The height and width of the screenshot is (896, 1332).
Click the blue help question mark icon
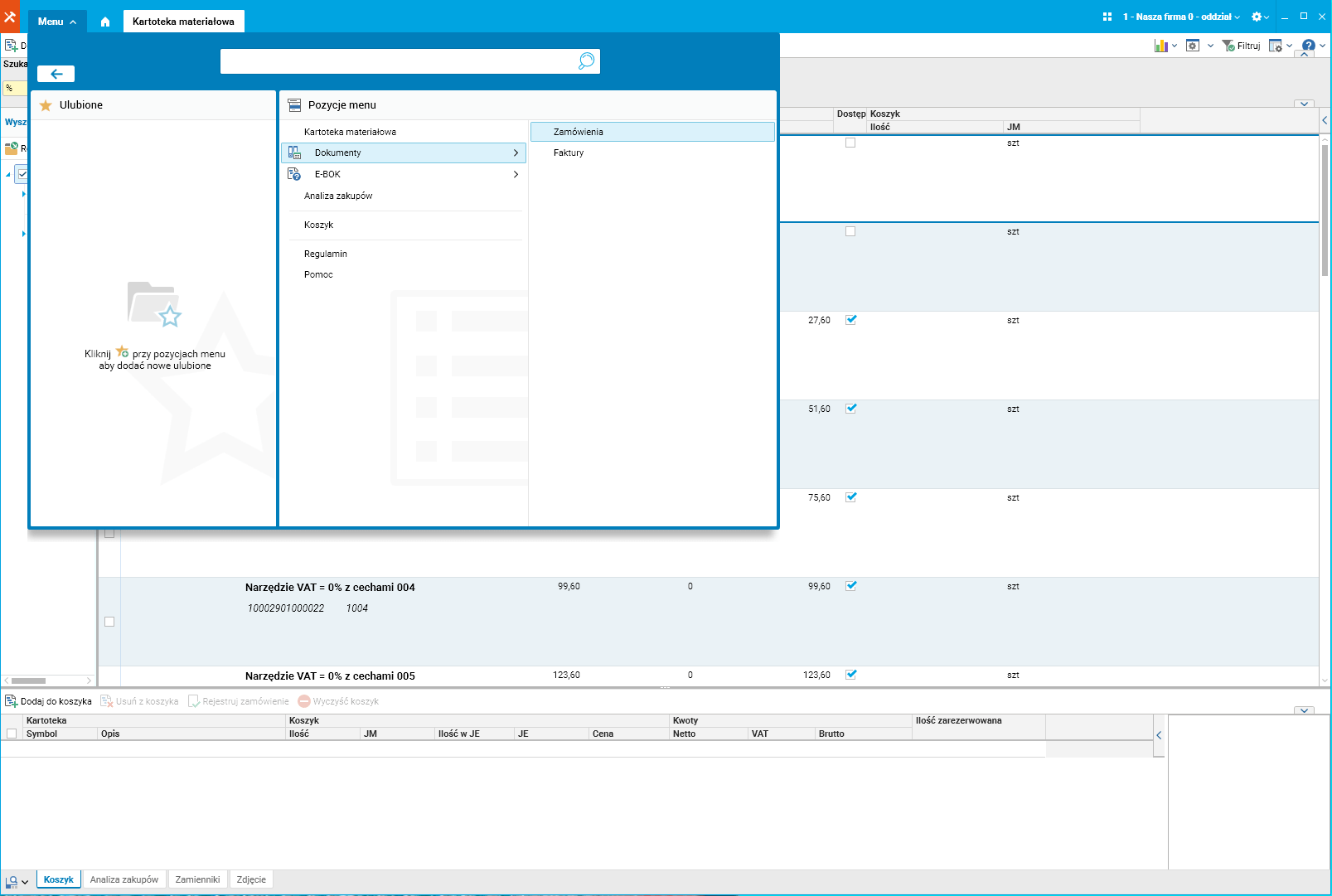tap(1309, 46)
